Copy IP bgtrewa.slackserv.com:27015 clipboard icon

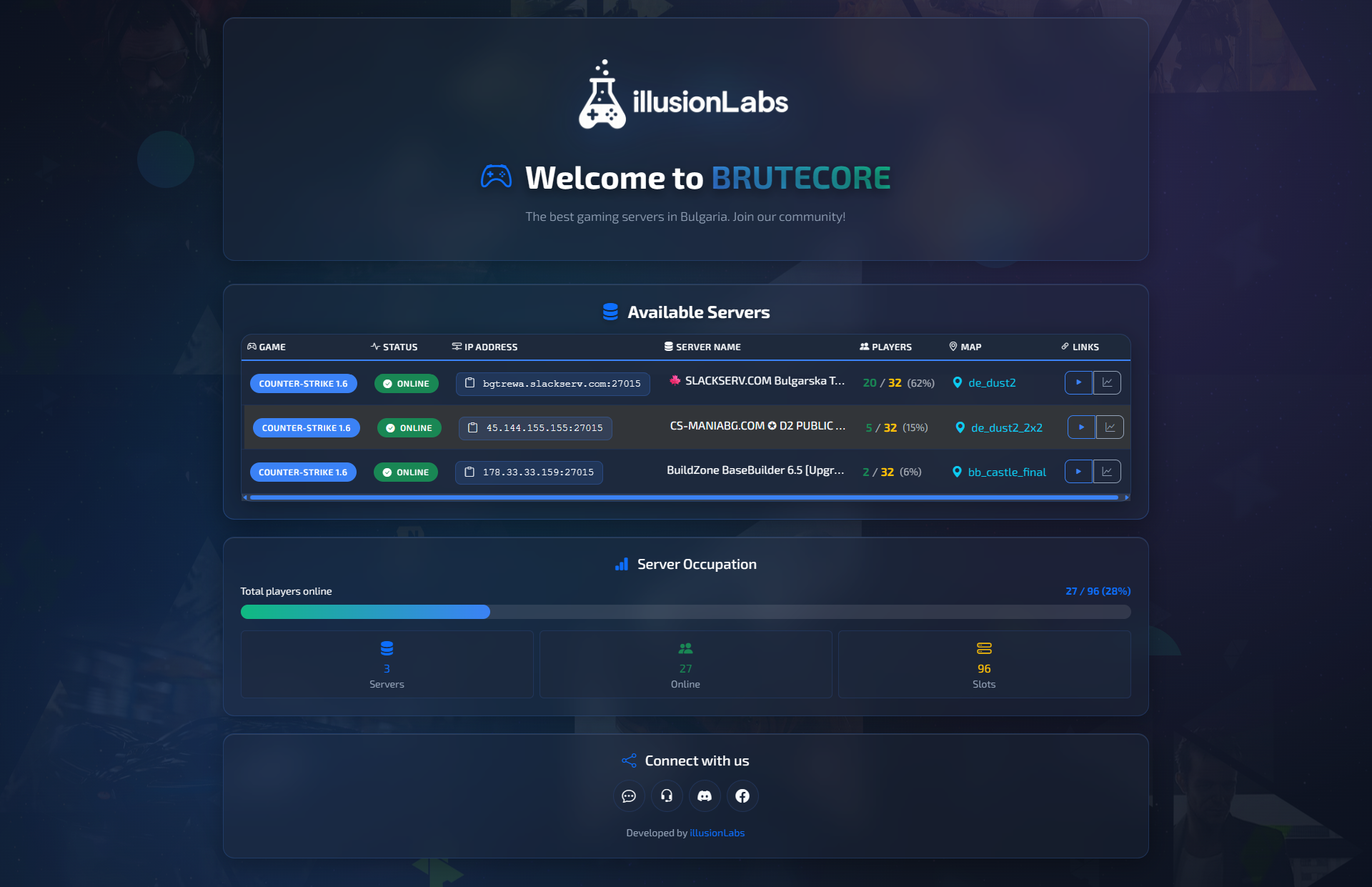tap(469, 383)
